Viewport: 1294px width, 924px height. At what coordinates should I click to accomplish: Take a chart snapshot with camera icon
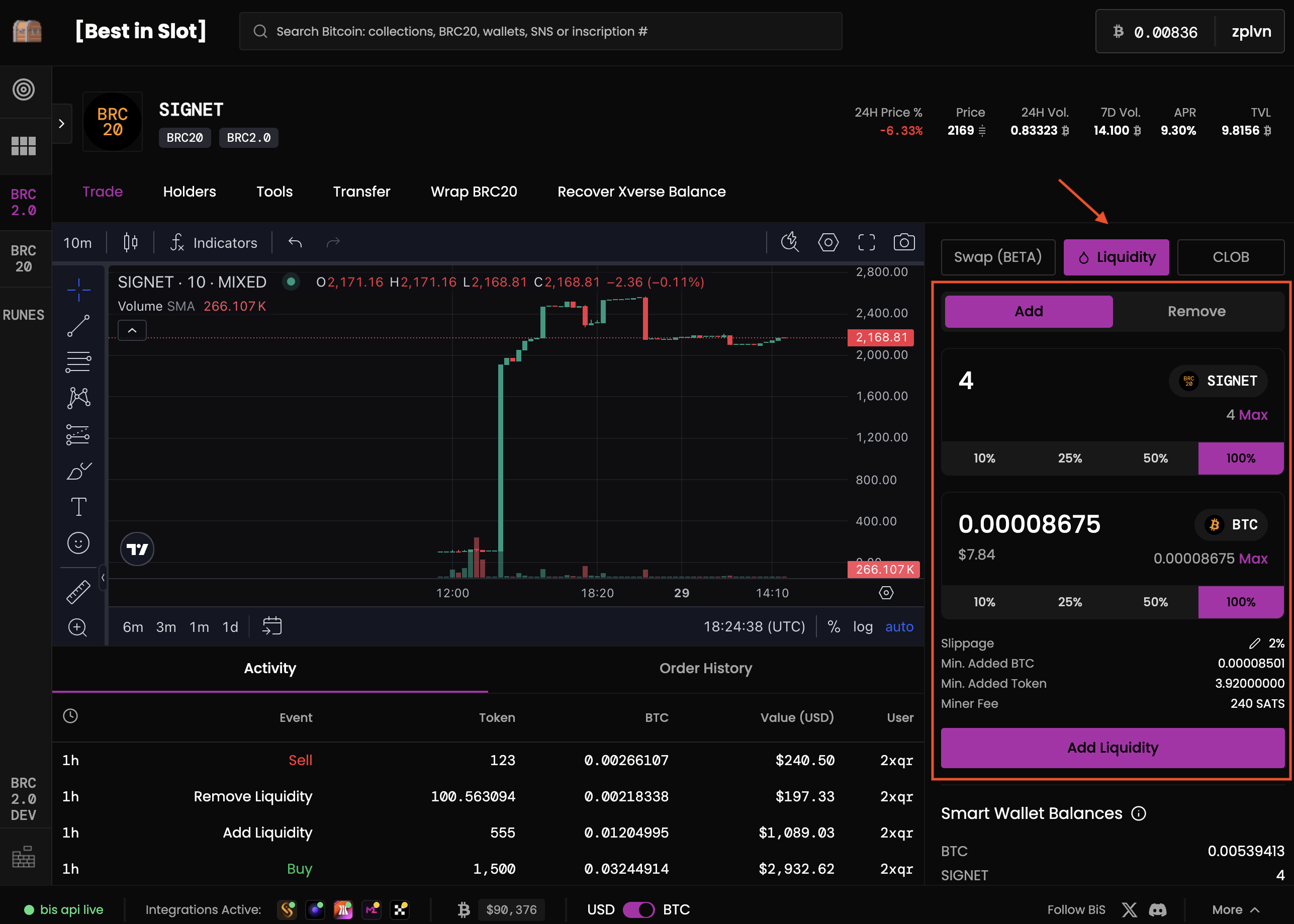click(904, 242)
